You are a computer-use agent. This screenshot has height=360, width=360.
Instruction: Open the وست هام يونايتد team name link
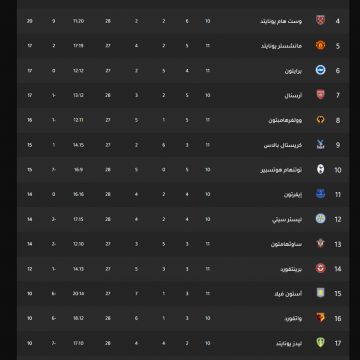[281, 21]
